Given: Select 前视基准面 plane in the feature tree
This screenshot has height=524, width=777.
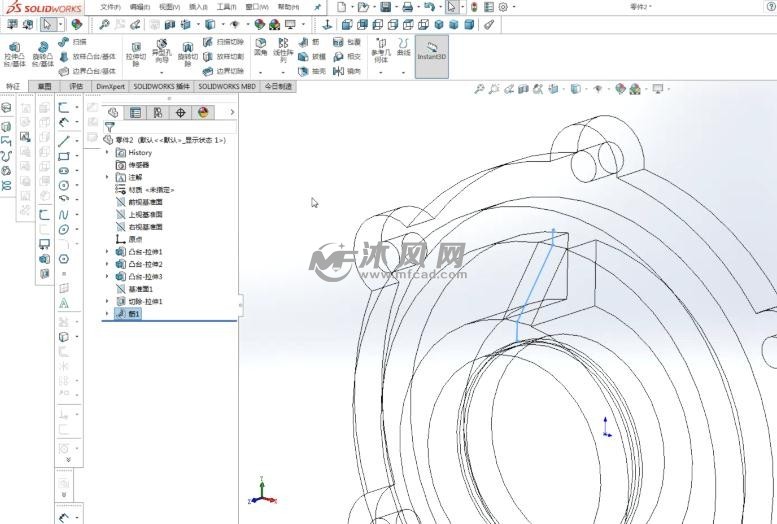Looking at the screenshot, I should [145, 202].
